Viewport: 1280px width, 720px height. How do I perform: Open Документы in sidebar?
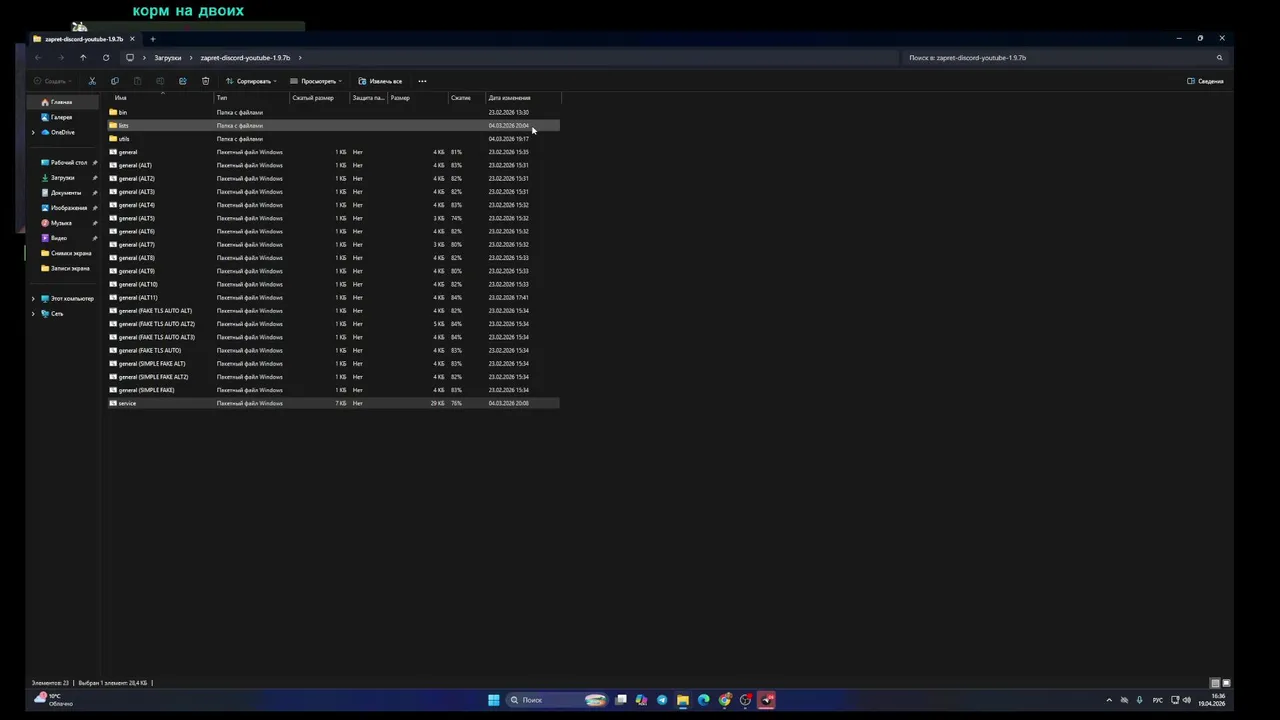66,192
